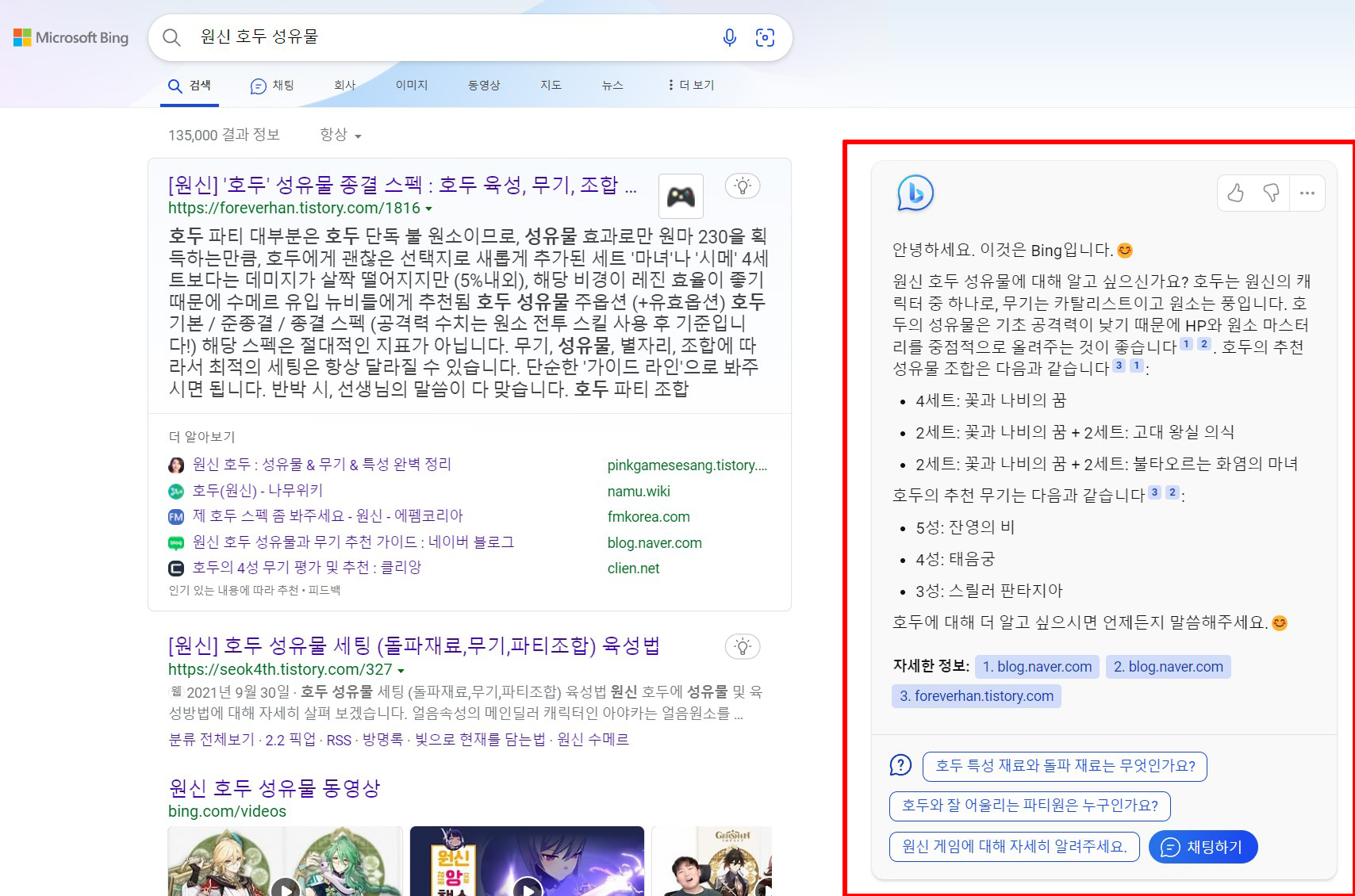Viewport: 1355px width, 896px height.
Task: Open 제 호두 스펙 좀 봐주세요 에펨코리아 link
Action: [328, 516]
